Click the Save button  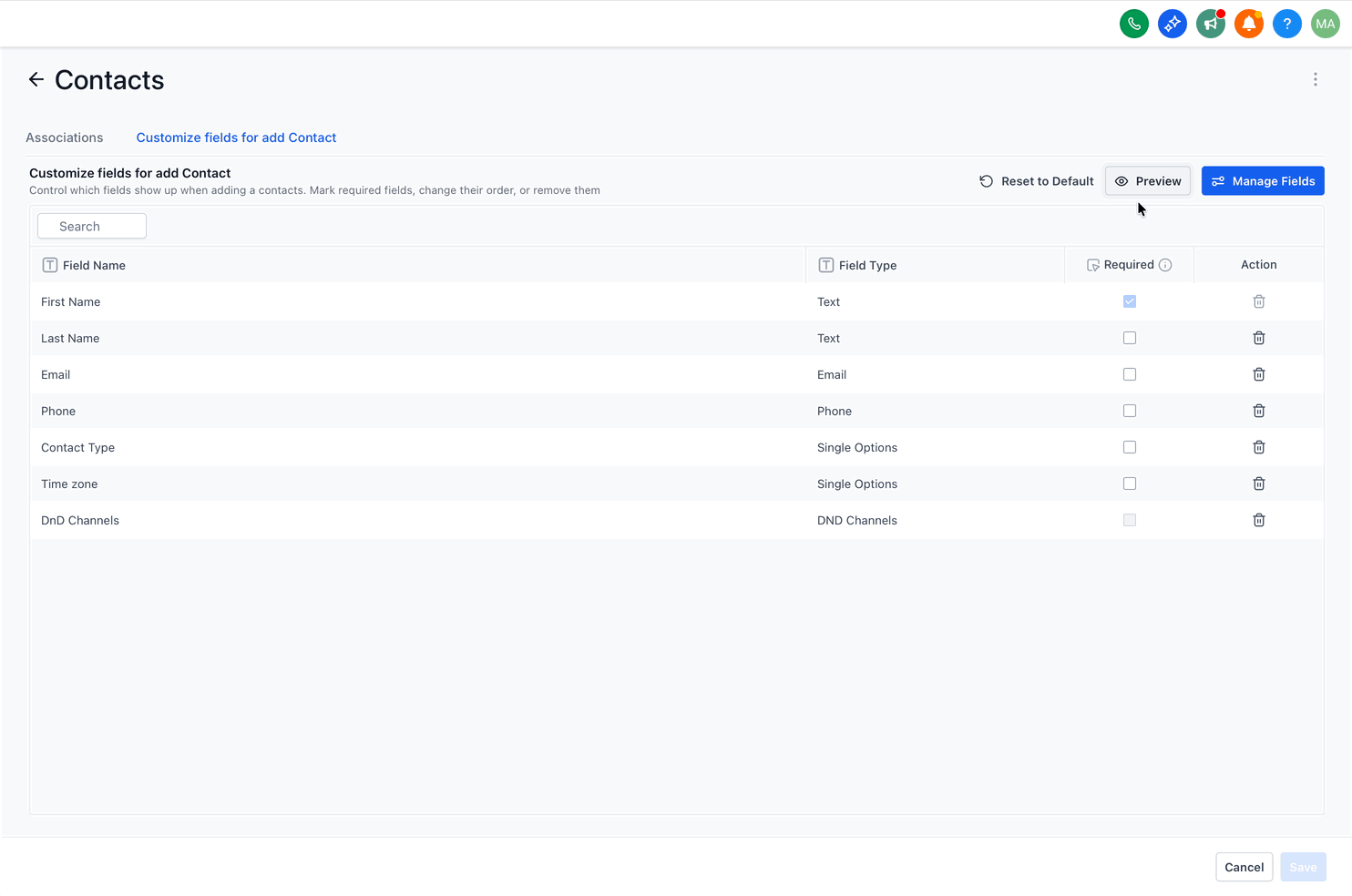pyautogui.click(x=1303, y=867)
